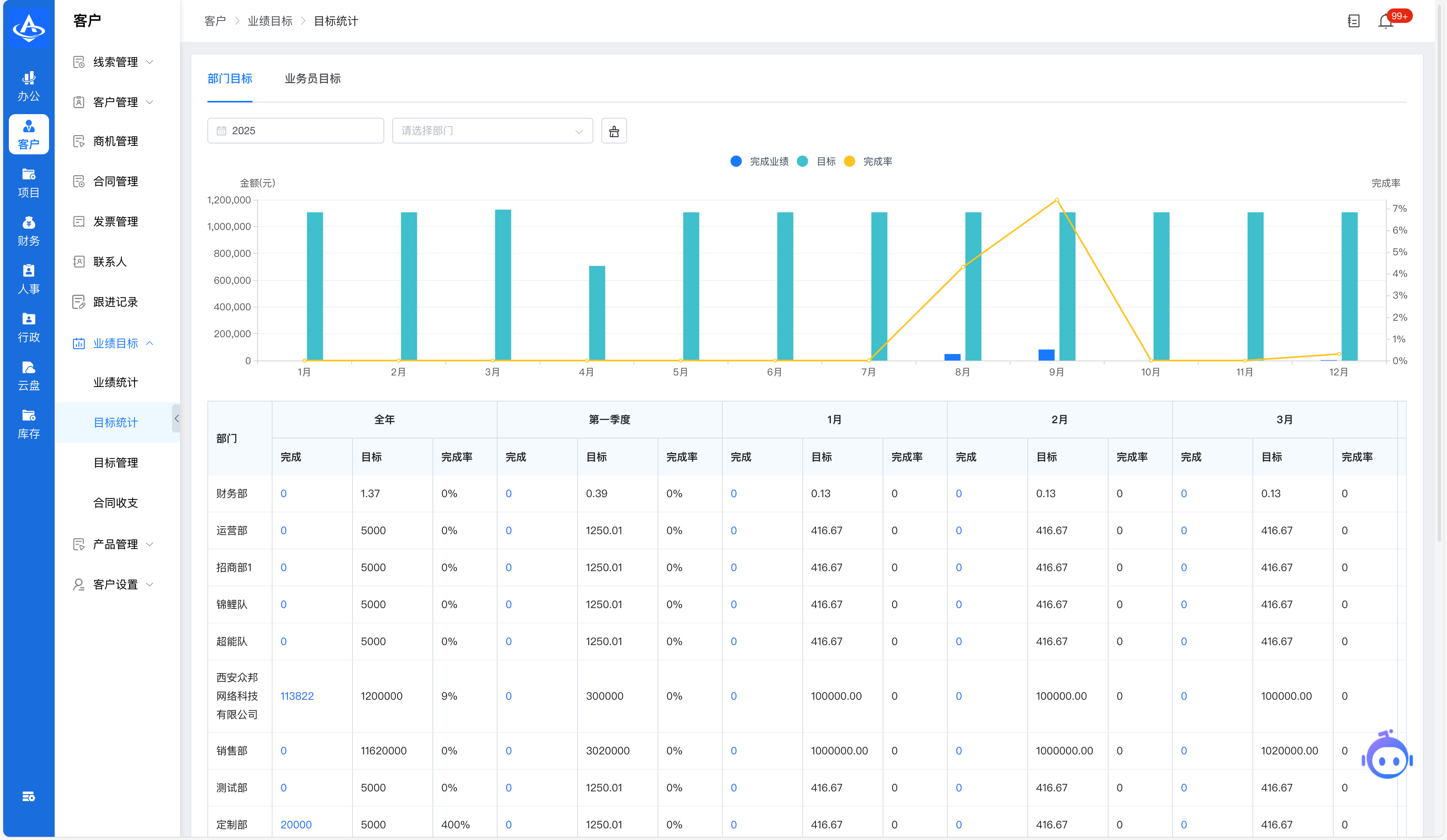Click the 113822 completed value link
The width and height of the screenshot is (1447, 840).
[297, 696]
